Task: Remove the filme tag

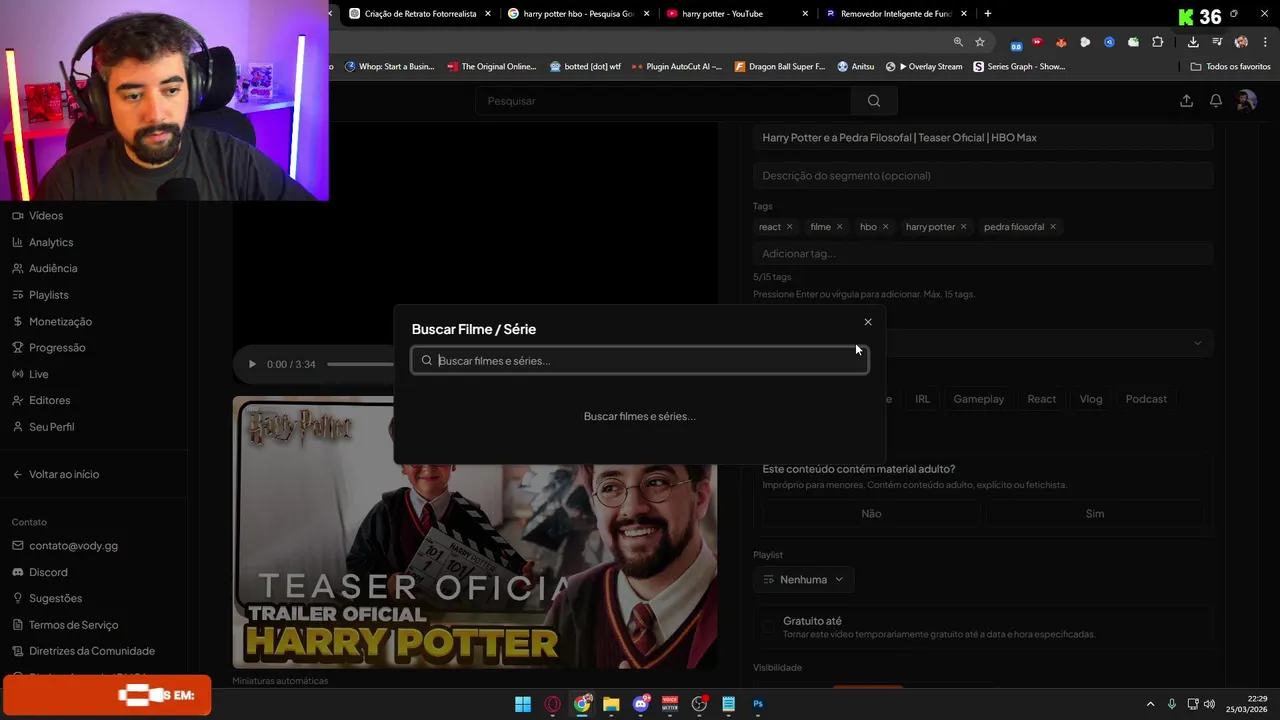Action: click(x=839, y=227)
